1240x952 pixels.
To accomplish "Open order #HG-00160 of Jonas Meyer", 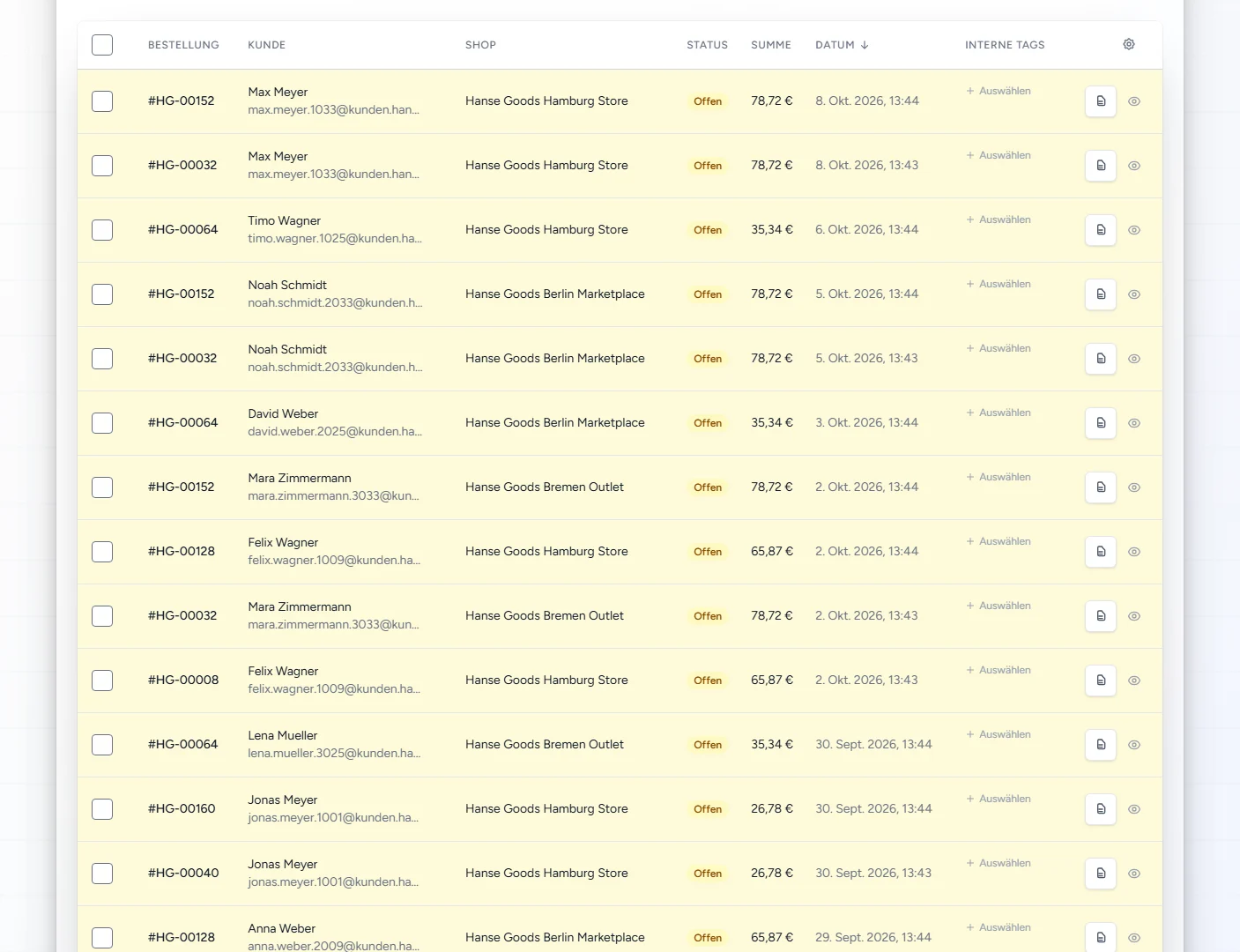I will [x=182, y=808].
